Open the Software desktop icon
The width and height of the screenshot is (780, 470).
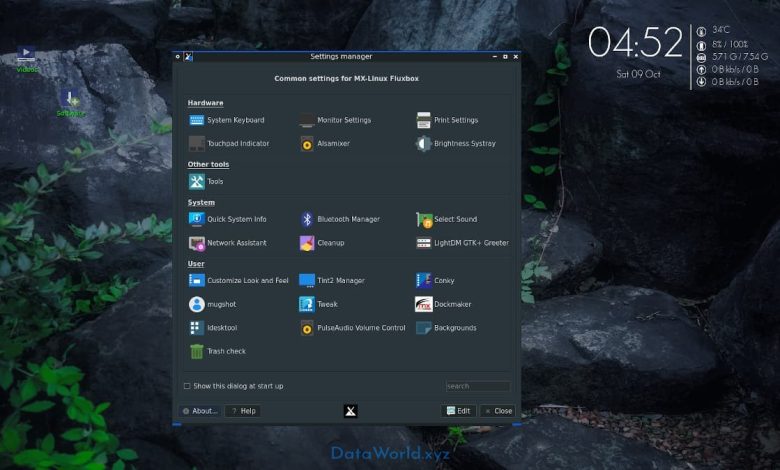click(70, 103)
